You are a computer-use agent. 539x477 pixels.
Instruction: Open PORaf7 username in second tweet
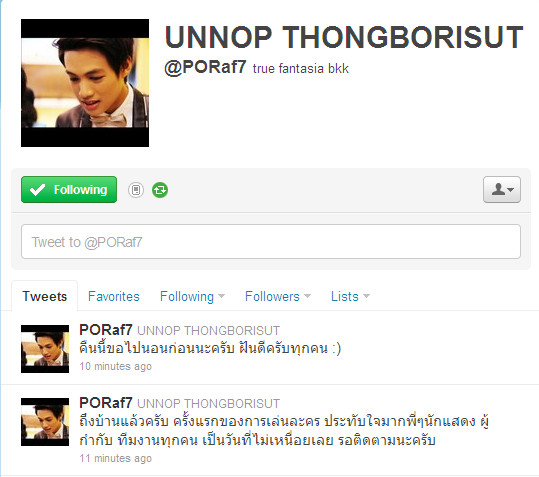click(x=106, y=403)
